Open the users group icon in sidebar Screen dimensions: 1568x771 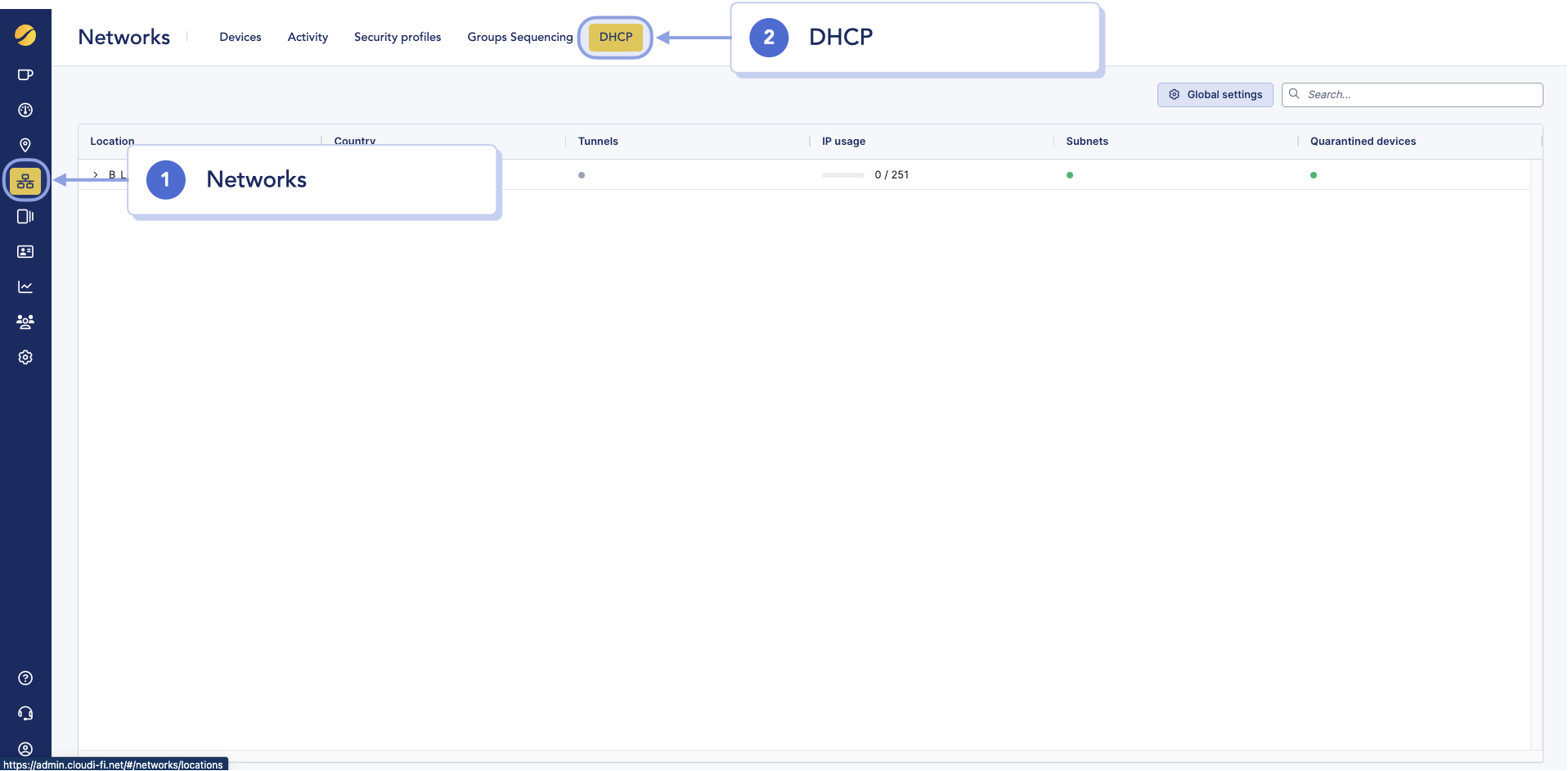pos(25,322)
